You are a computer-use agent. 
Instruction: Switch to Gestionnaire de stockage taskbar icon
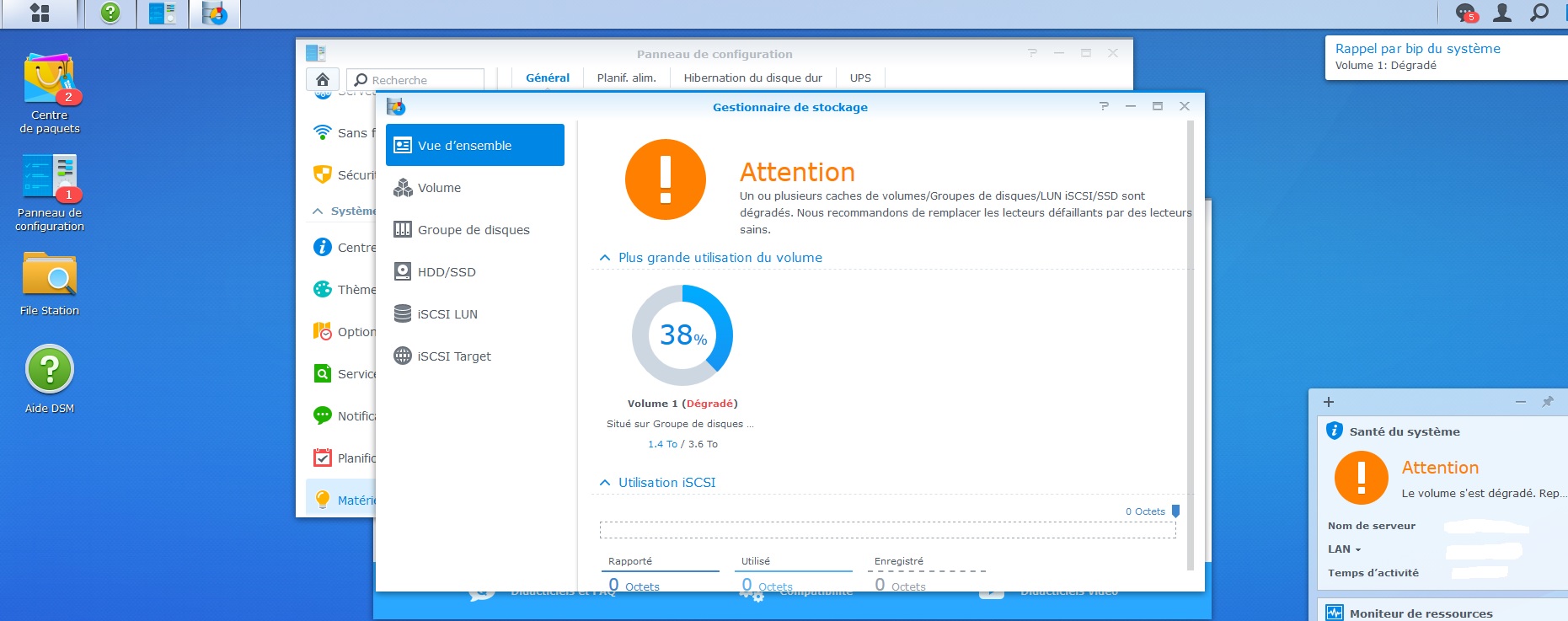(x=215, y=13)
